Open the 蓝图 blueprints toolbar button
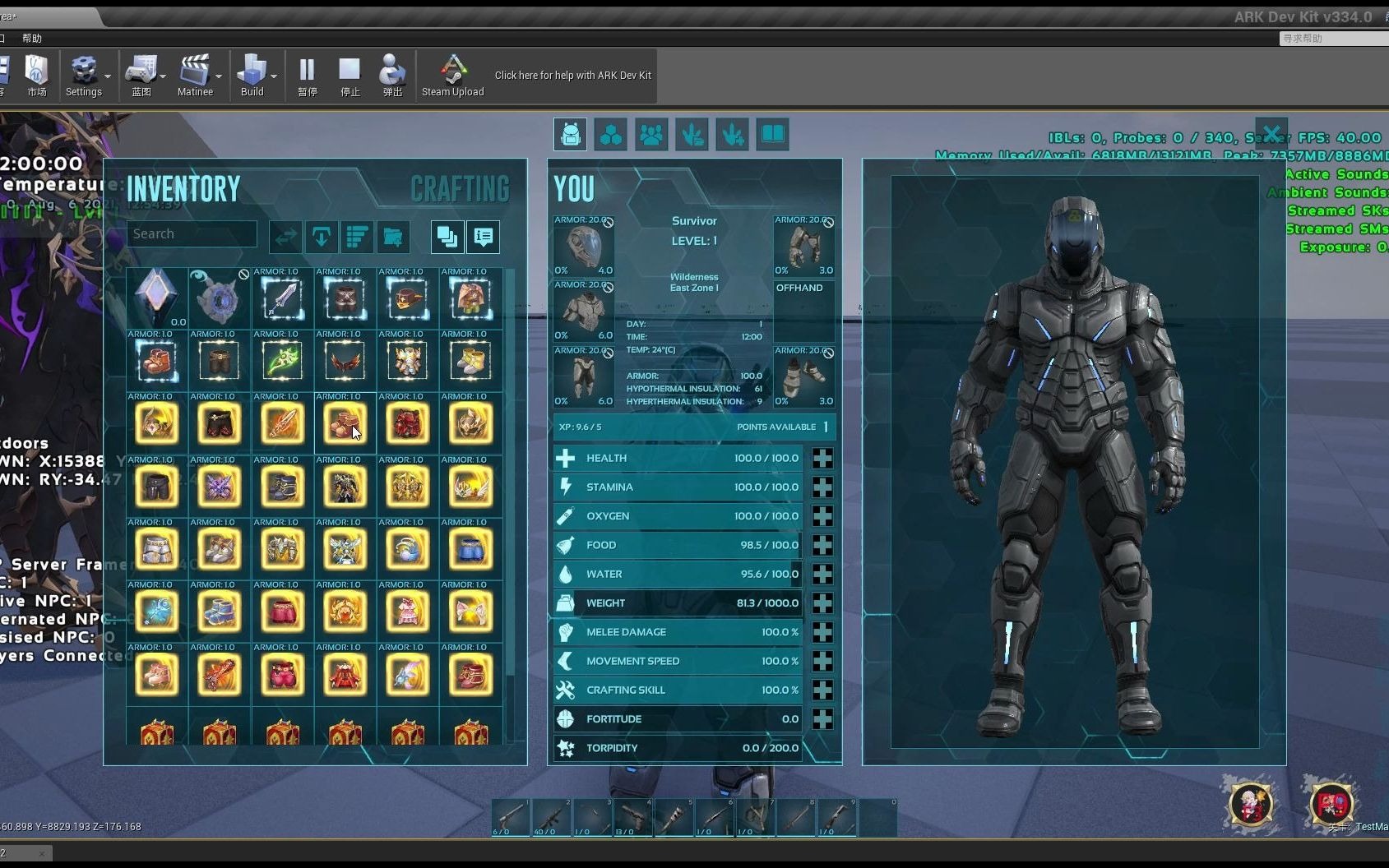The image size is (1389, 868). [x=141, y=76]
